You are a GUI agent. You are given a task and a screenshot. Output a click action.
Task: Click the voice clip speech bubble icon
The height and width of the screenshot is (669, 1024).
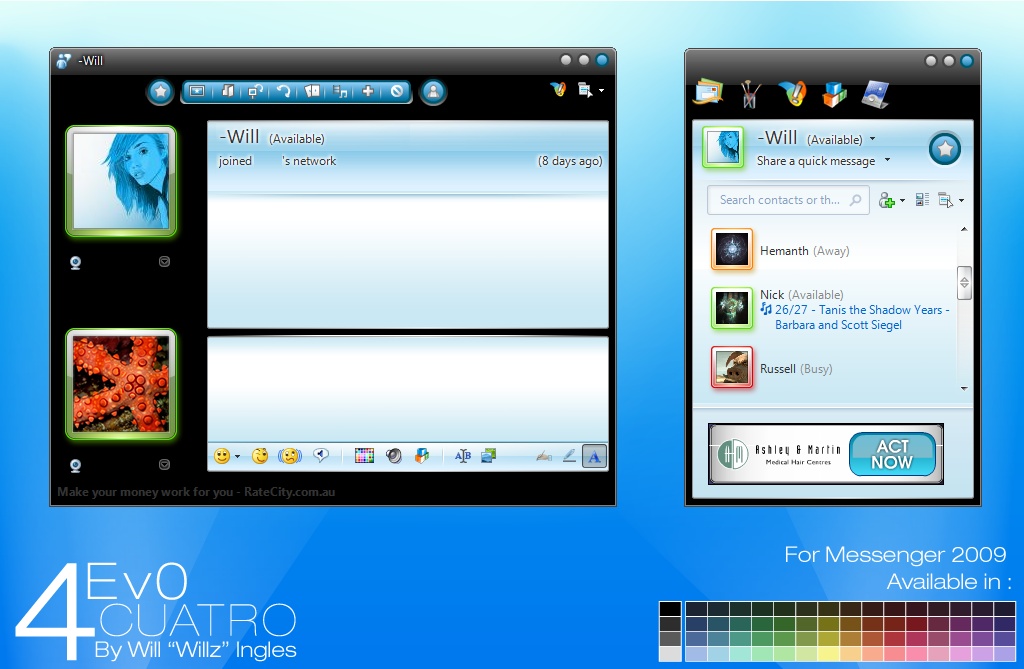321,455
